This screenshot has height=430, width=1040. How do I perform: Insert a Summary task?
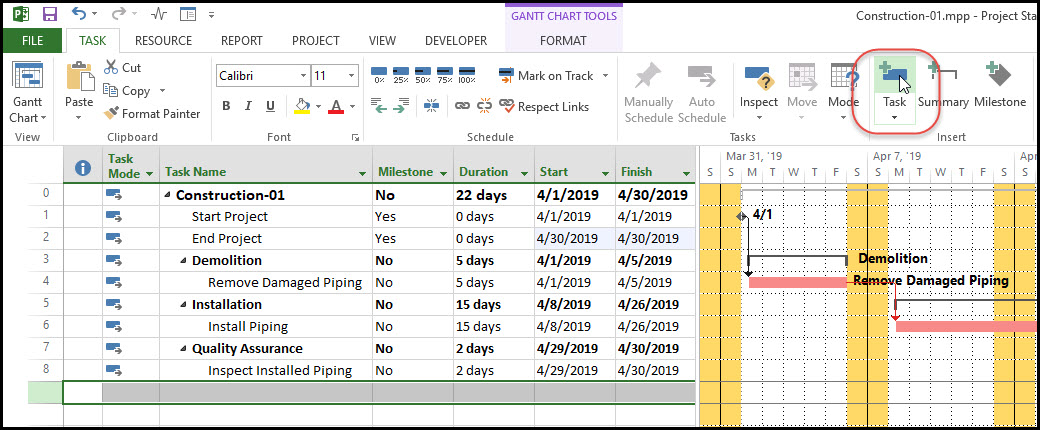(942, 79)
